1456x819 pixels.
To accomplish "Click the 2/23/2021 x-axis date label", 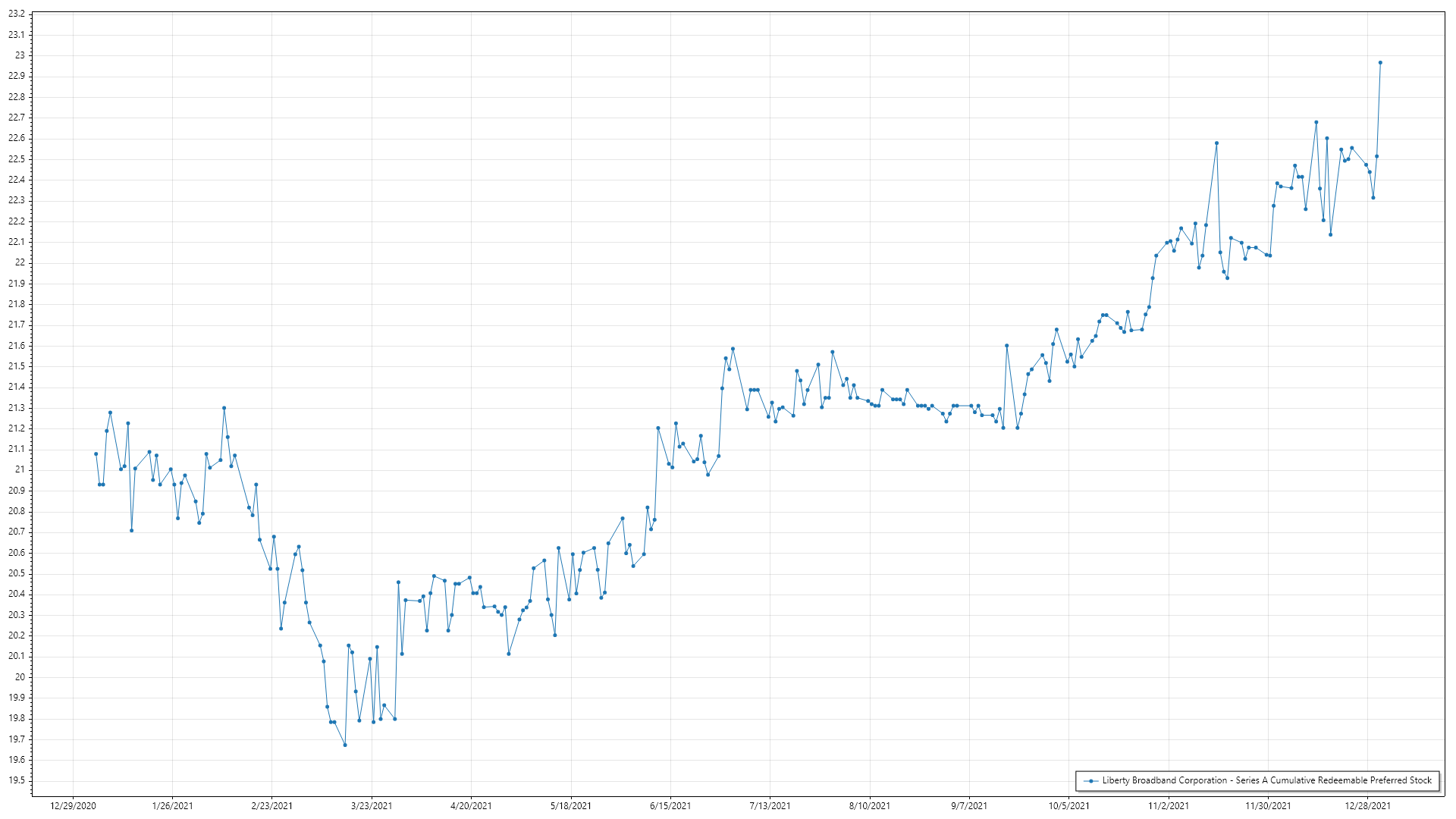I will [271, 805].
